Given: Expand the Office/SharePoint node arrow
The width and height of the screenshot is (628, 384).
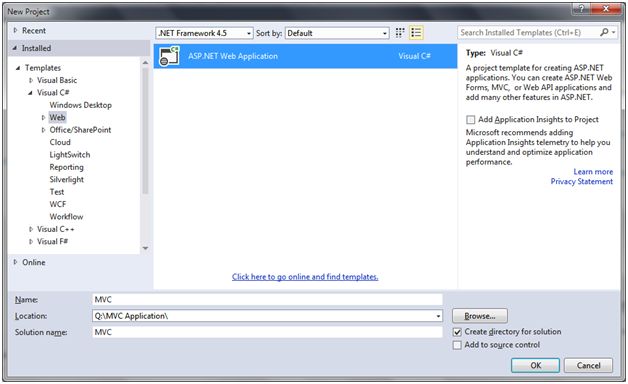Looking at the screenshot, I should [x=43, y=130].
